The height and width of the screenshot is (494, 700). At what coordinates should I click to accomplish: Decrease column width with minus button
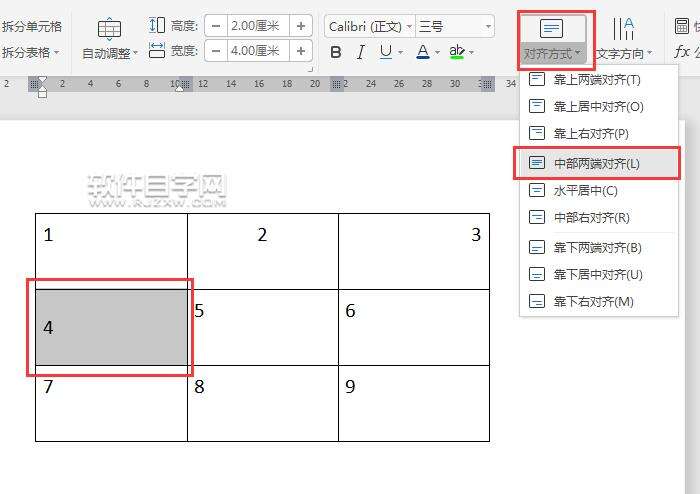tap(216, 51)
